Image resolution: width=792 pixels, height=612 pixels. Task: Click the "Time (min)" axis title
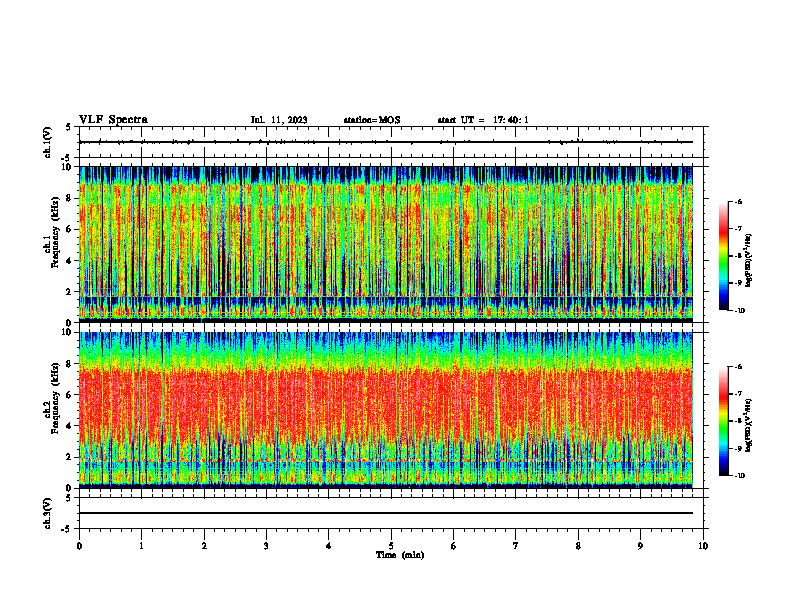[400, 555]
